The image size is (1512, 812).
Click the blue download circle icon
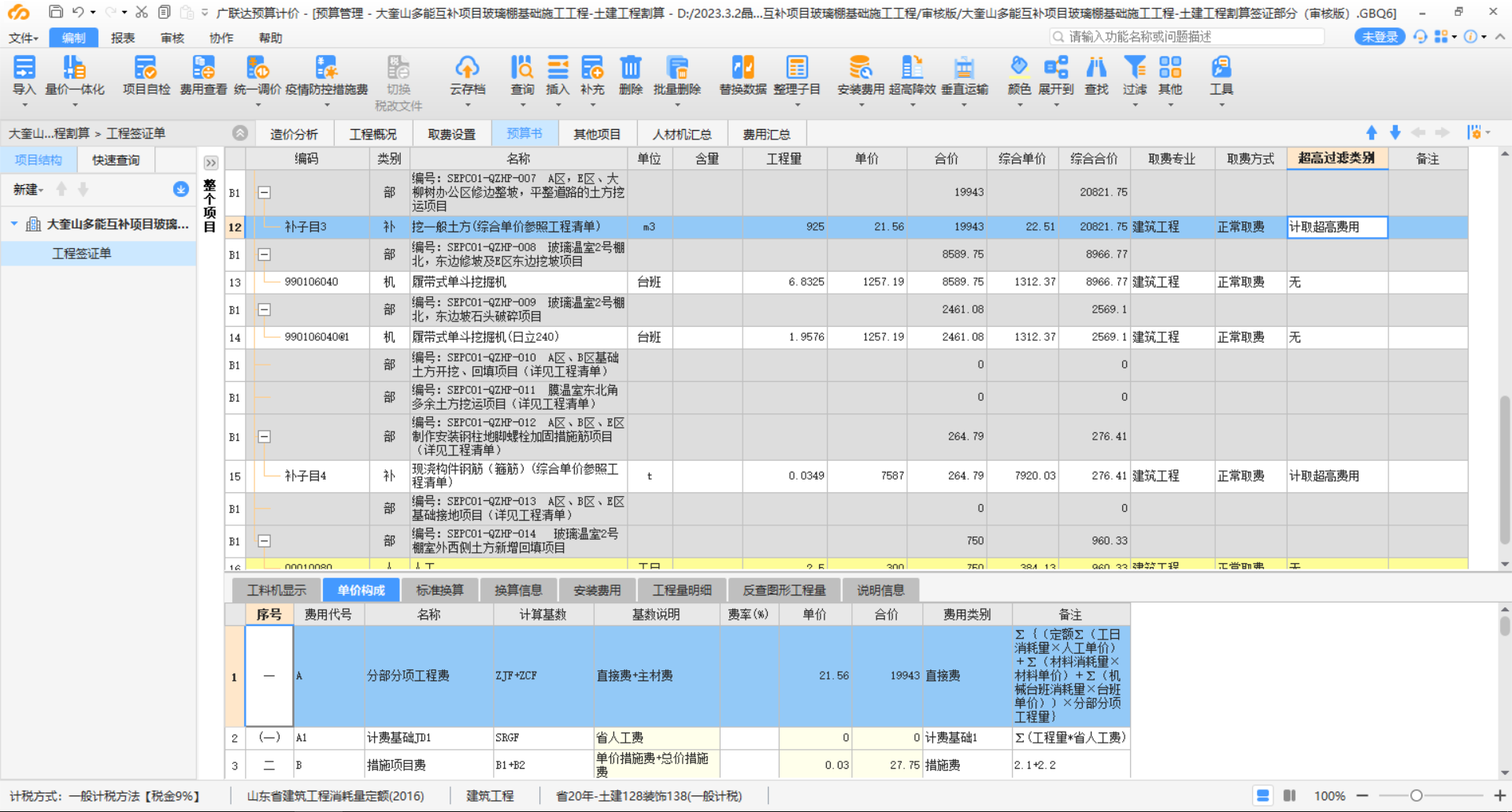[x=181, y=189]
